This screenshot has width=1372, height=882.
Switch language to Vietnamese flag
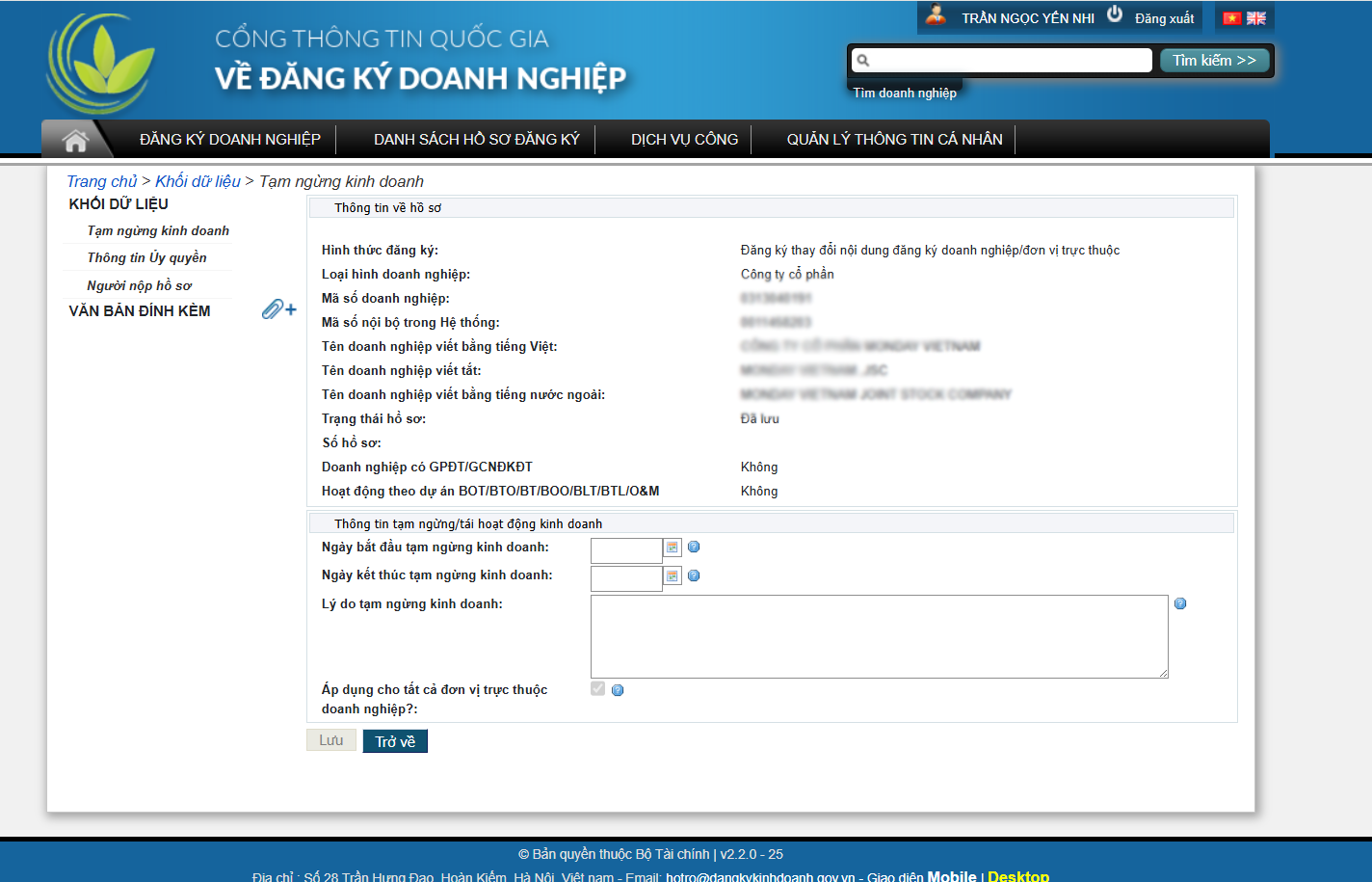click(x=1232, y=18)
